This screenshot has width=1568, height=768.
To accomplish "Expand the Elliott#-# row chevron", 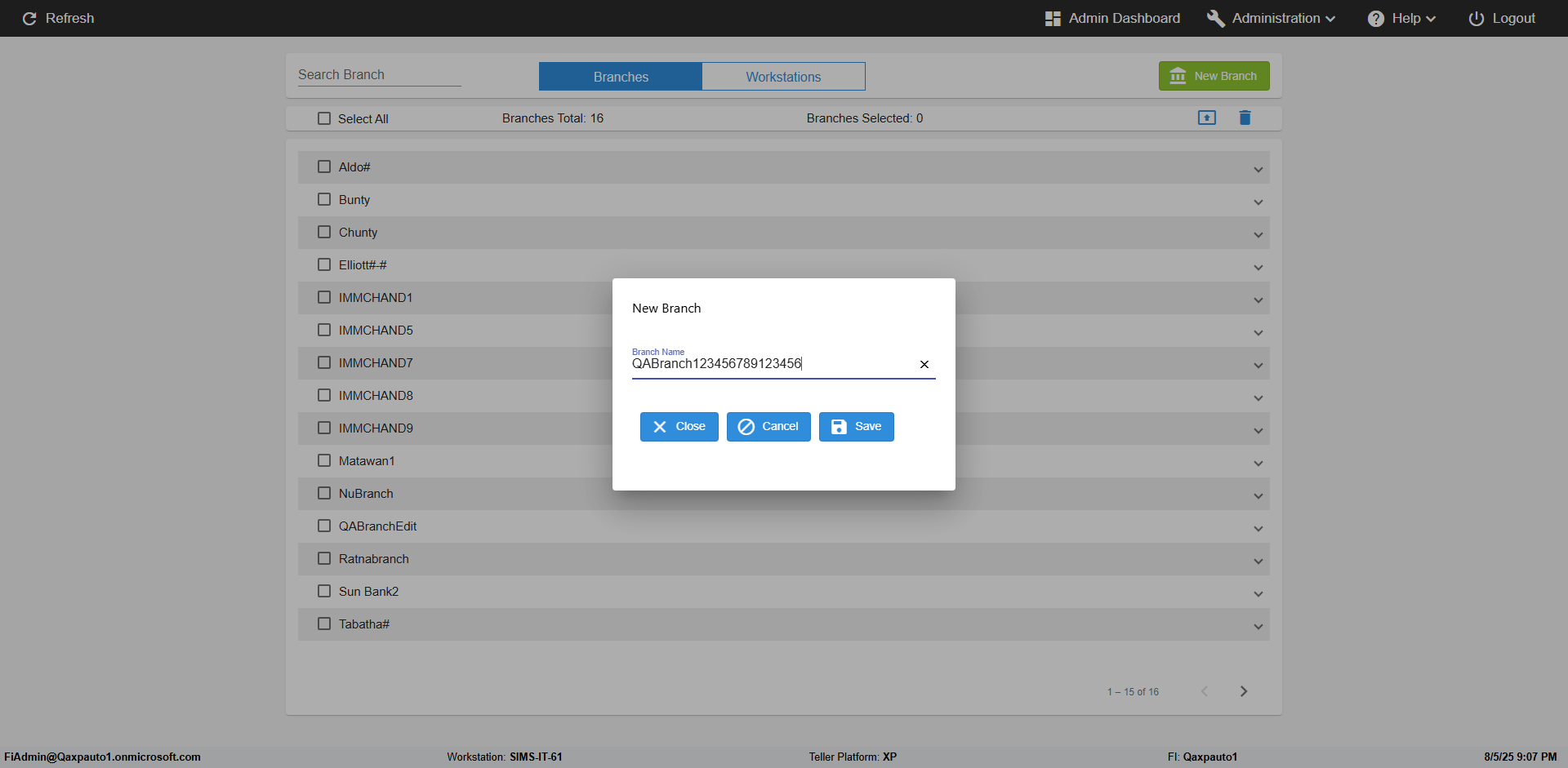I will [x=1258, y=268].
